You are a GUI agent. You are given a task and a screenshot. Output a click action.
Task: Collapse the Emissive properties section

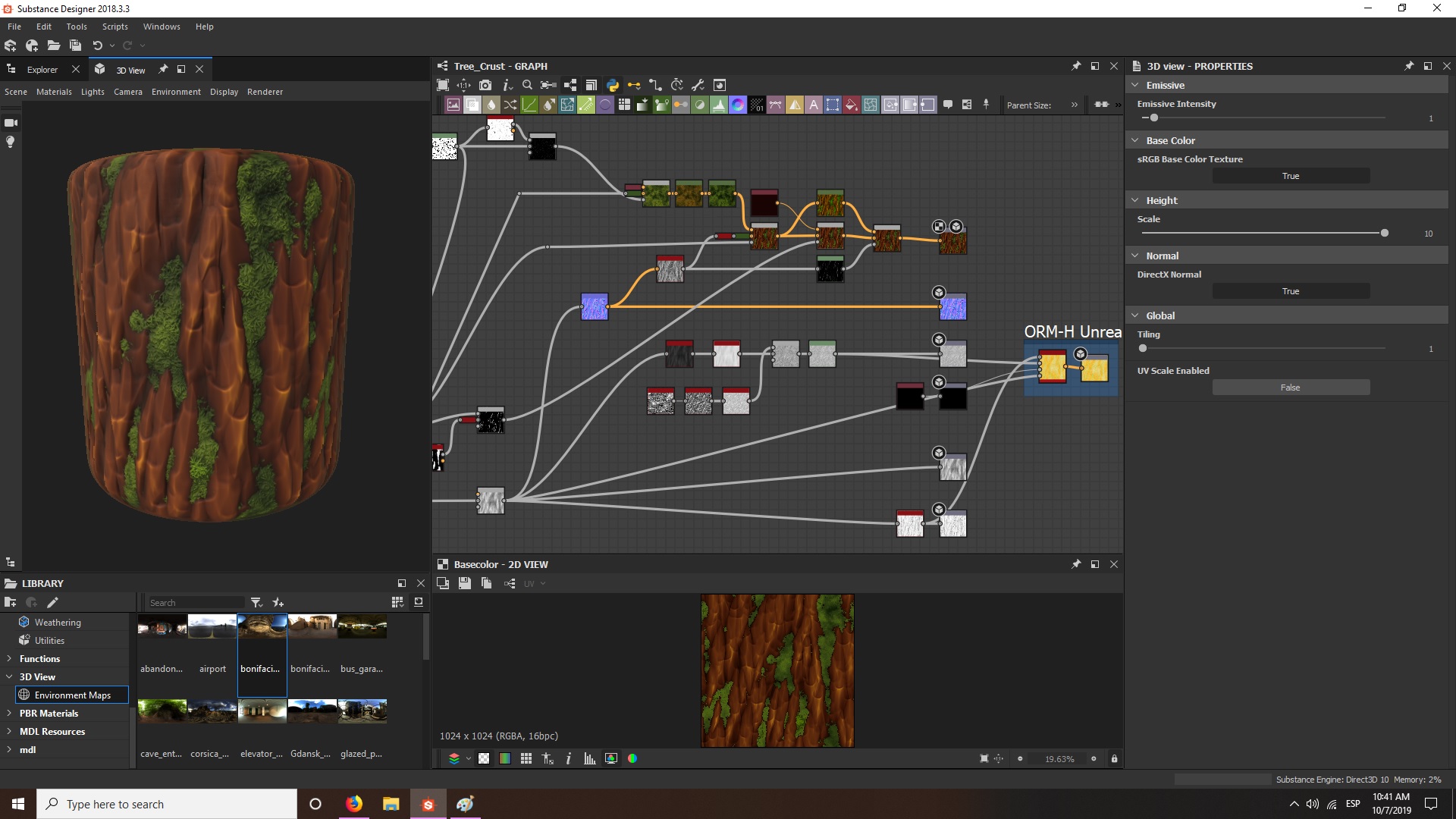point(1135,85)
